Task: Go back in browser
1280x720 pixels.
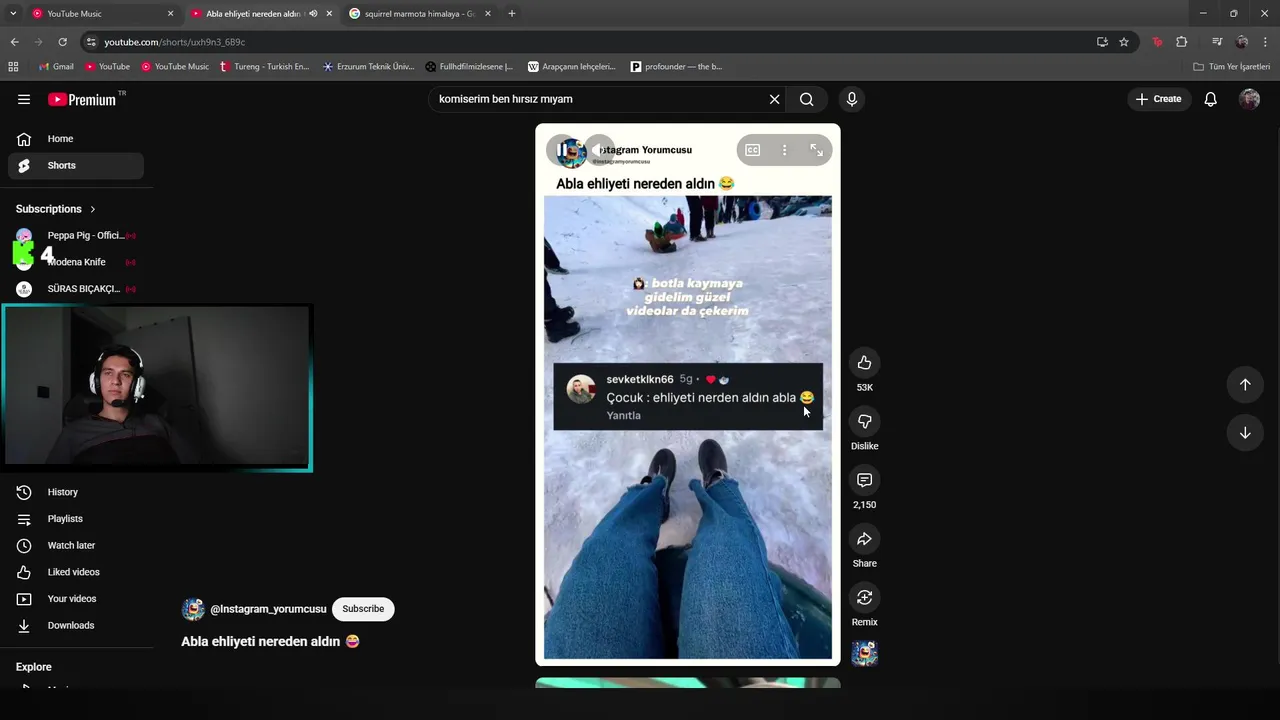Action: tap(15, 42)
